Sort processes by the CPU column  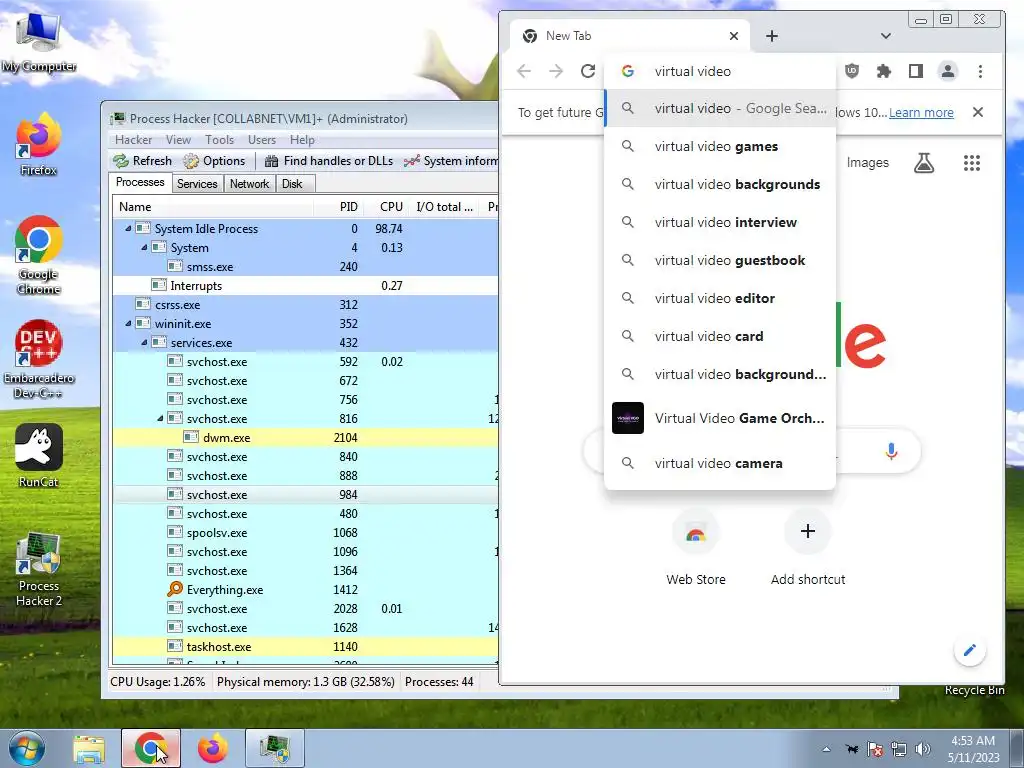[387, 206]
